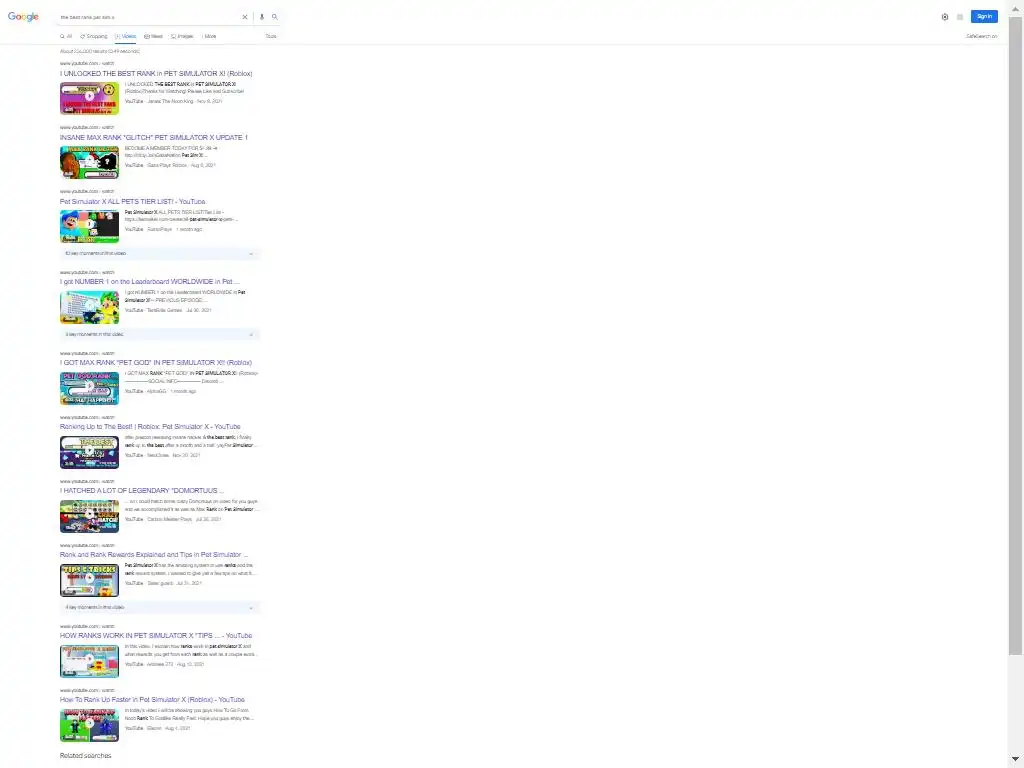Open the search Tools options
Image resolution: width=1024 pixels, height=768 pixels.
click(x=270, y=37)
